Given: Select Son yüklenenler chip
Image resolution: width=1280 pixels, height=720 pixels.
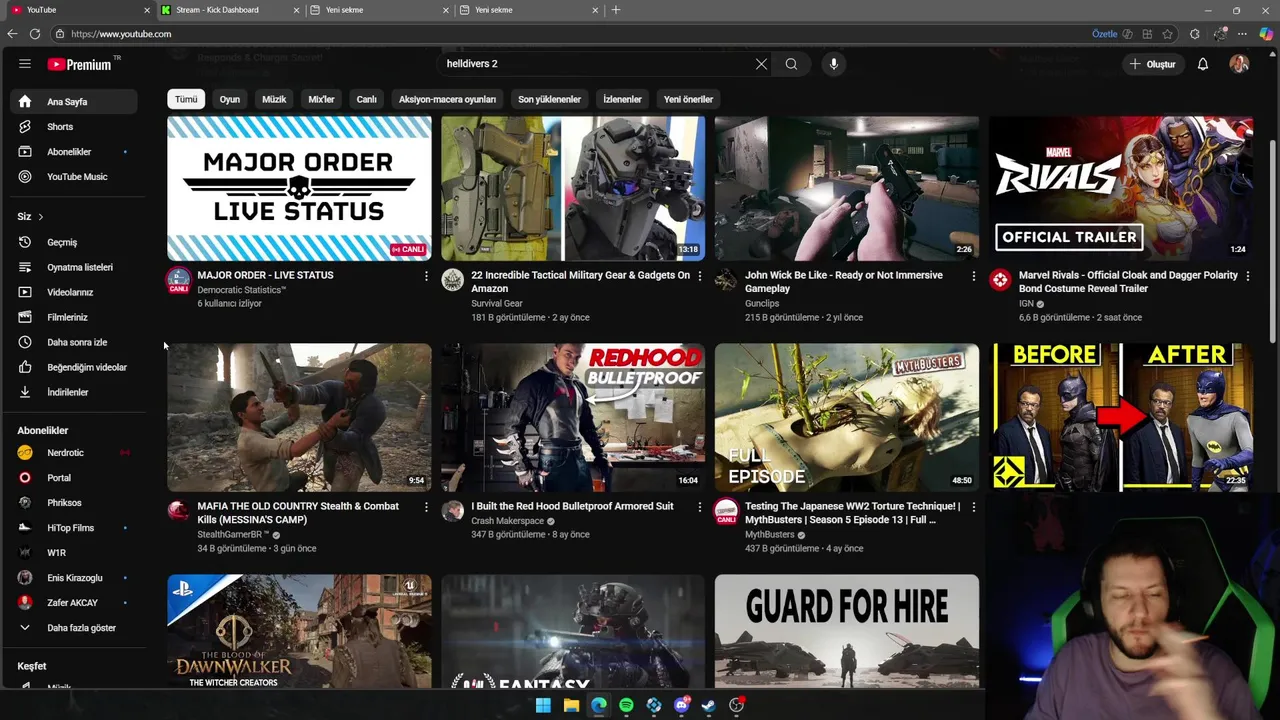Looking at the screenshot, I should point(549,99).
